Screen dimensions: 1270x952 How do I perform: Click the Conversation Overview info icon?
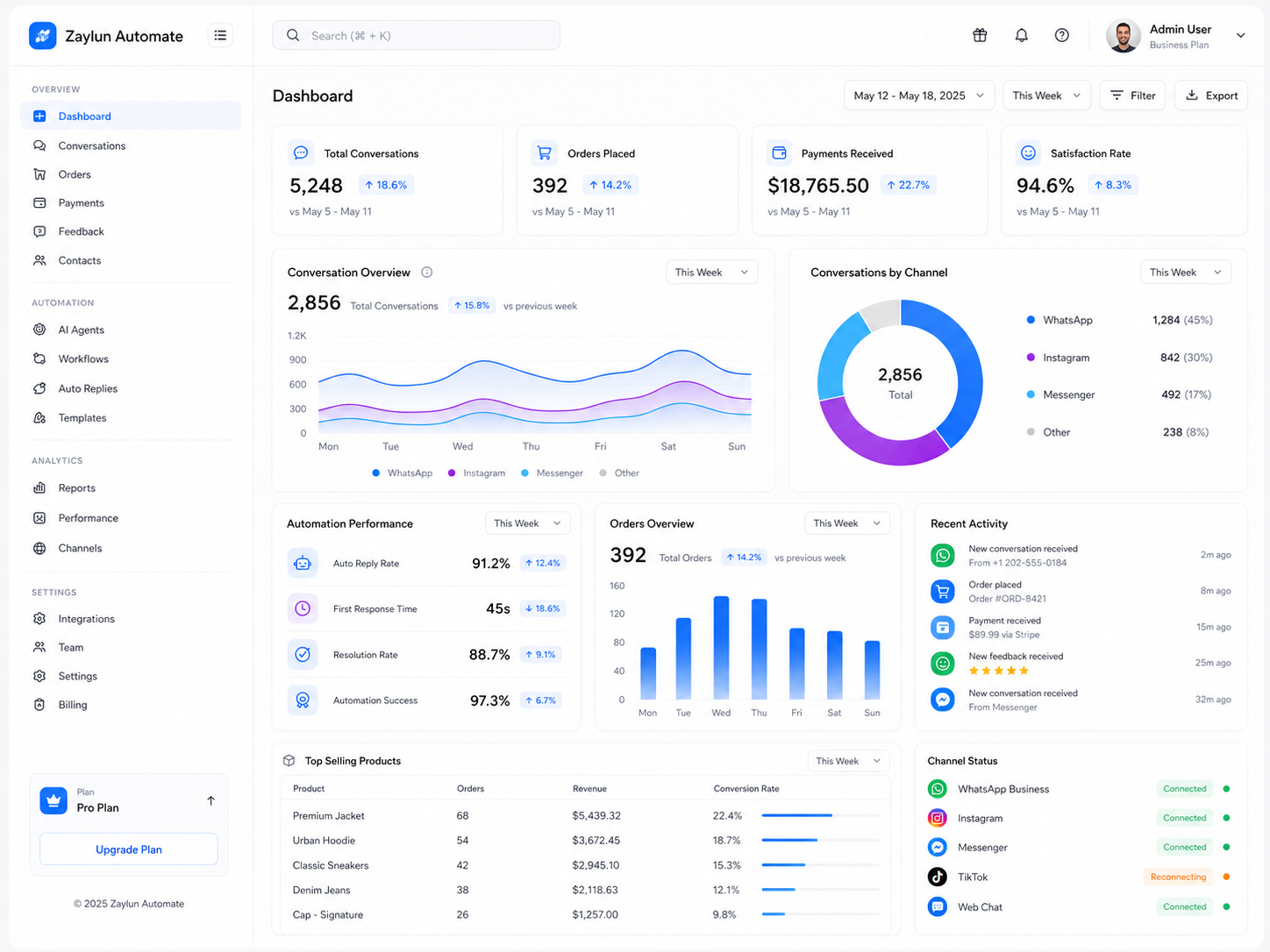[427, 273]
